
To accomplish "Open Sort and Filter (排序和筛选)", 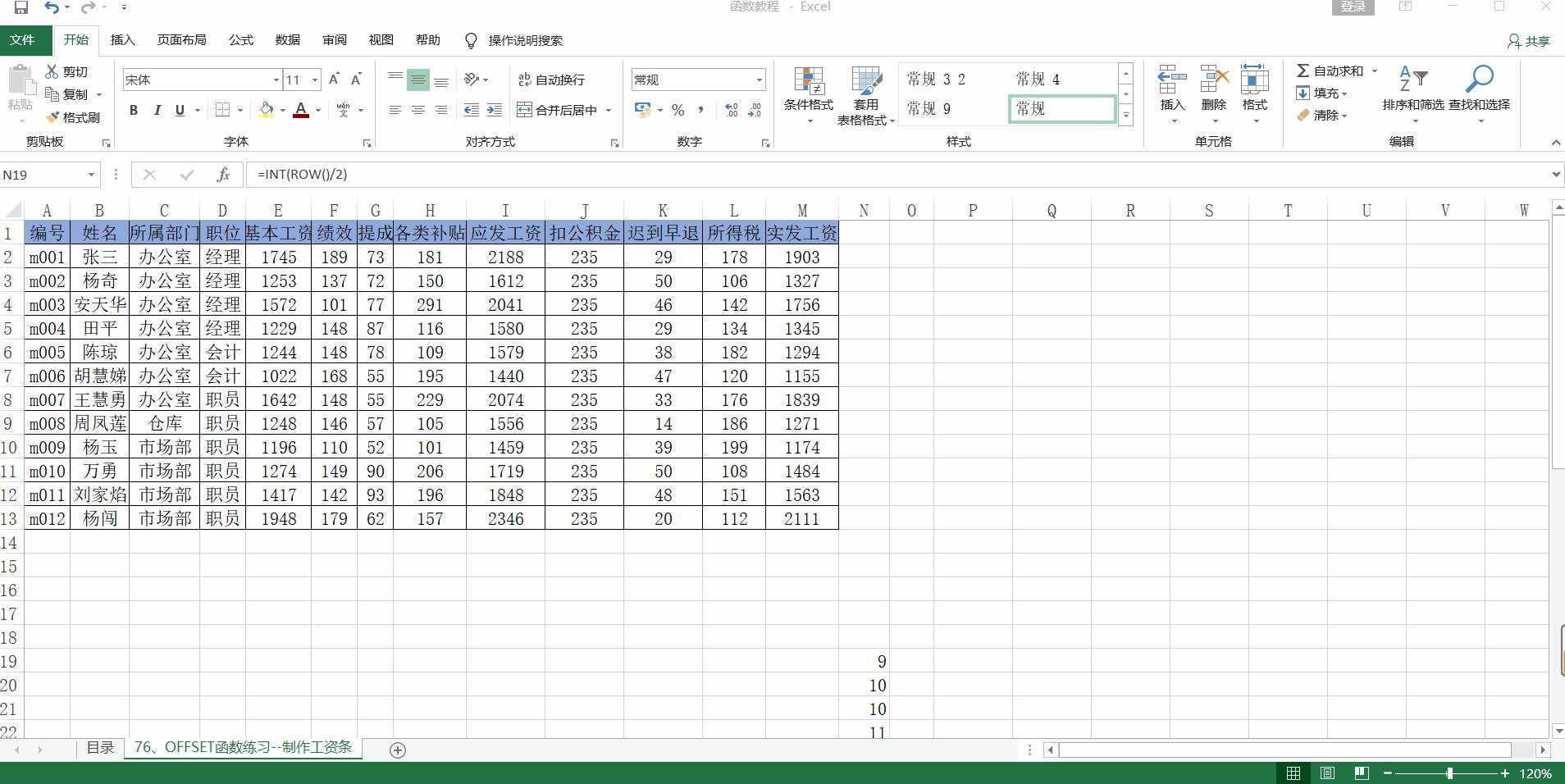I will click(1412, 94).
